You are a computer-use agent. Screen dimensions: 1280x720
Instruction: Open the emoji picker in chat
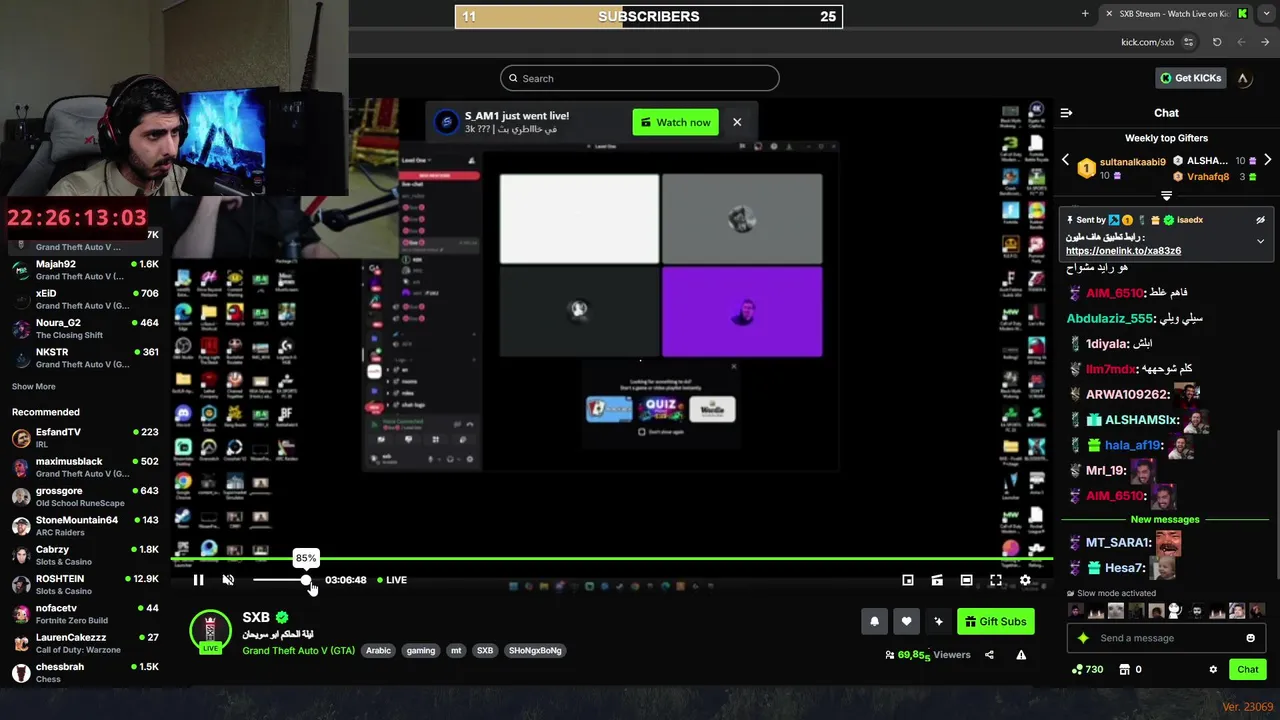(x=1250, y=638)
